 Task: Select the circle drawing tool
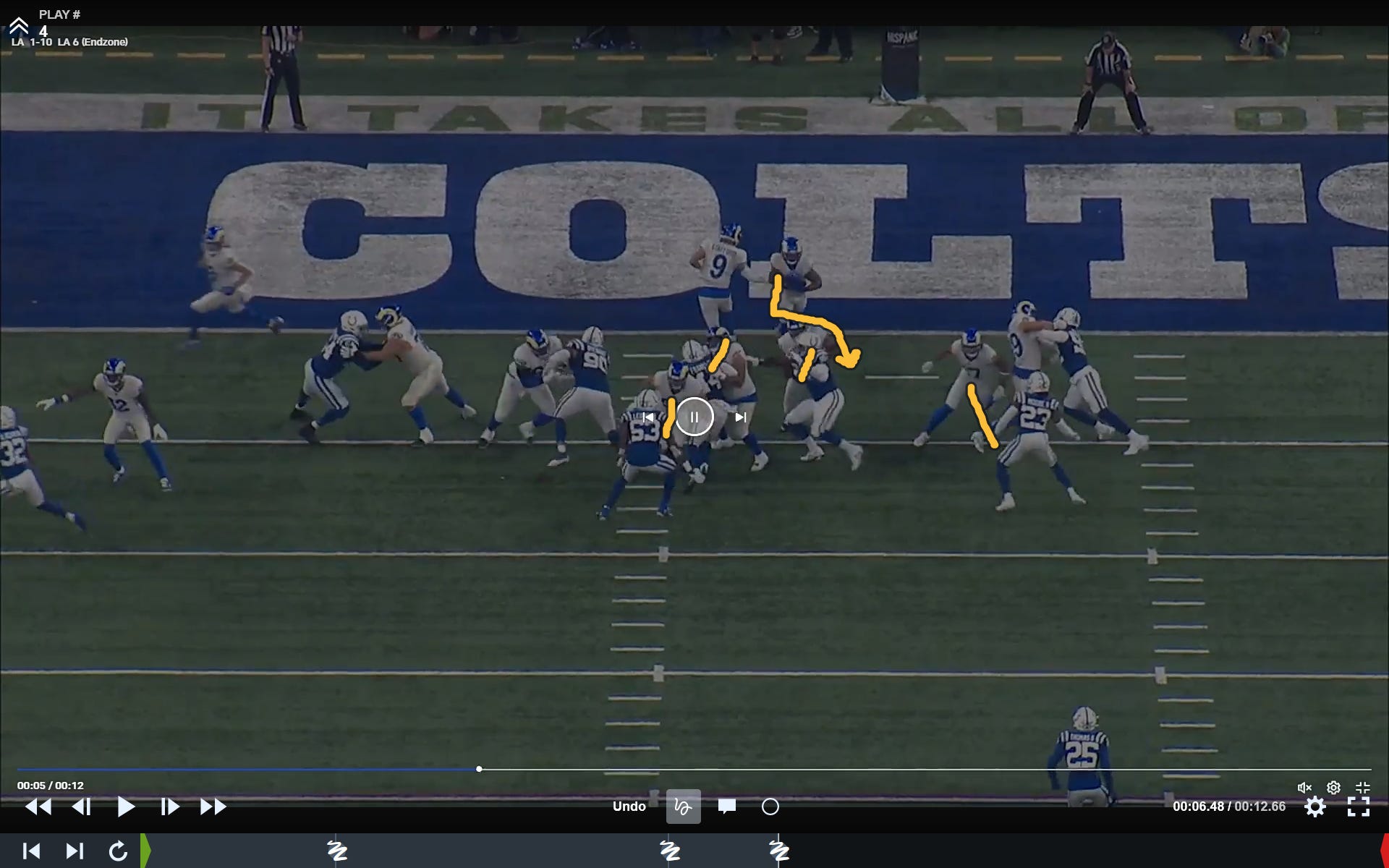(770, 807)
